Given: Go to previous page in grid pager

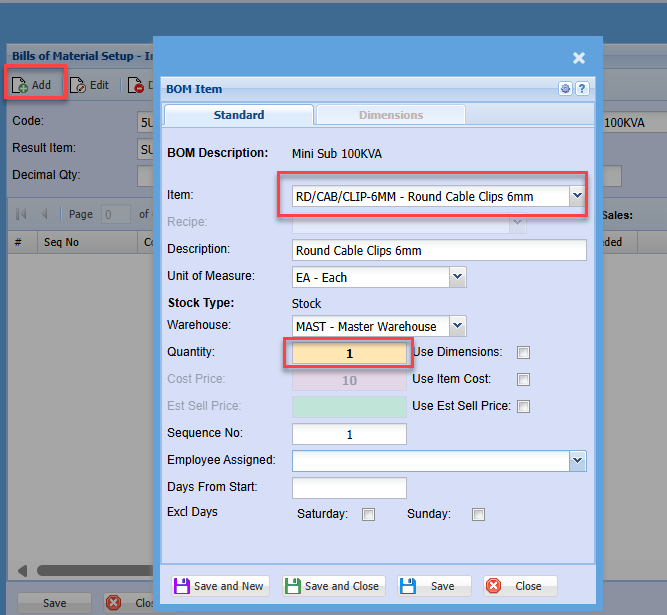Looking at the screenshot, I should [43, 214].
